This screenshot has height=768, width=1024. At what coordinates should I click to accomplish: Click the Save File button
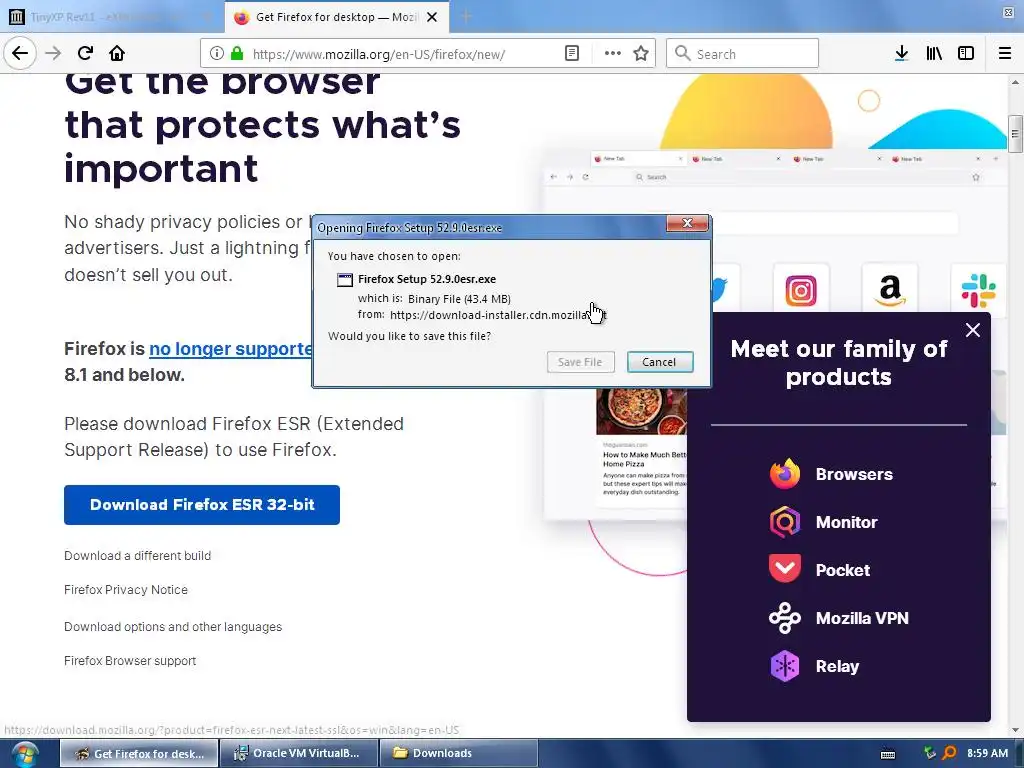click(x=580, y=362)
